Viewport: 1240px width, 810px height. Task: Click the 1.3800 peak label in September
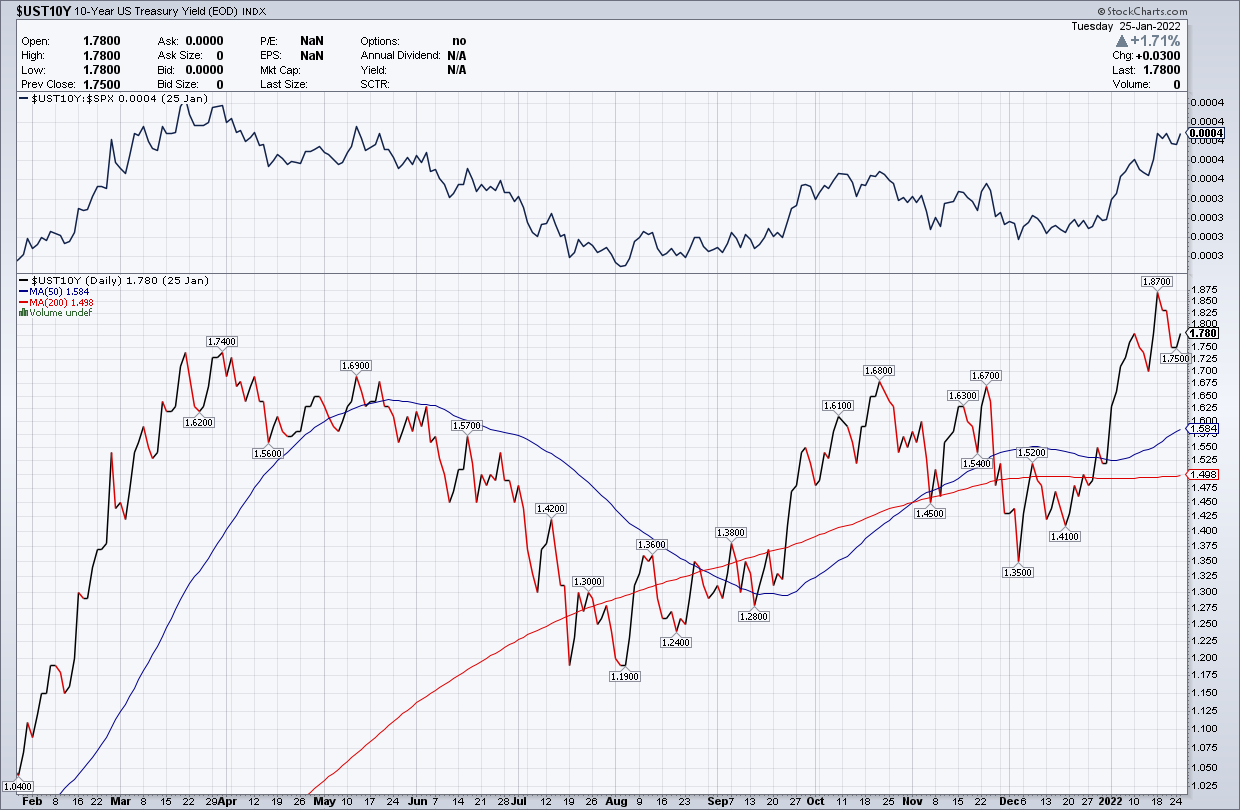[x=731, y=533]
